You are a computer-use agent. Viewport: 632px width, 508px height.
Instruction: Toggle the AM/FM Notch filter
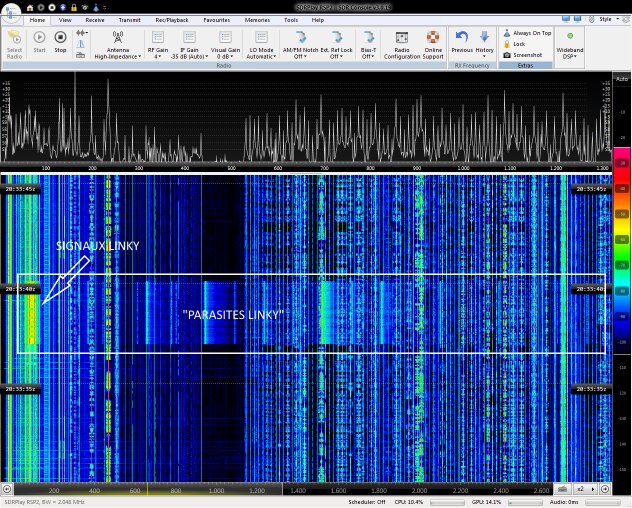(x=300, y=45)
